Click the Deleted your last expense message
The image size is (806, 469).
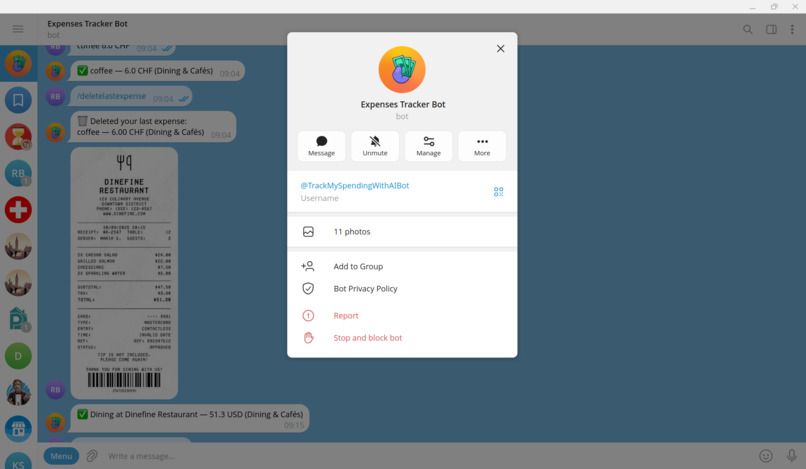pyautogui.click(x=153, y=127)
